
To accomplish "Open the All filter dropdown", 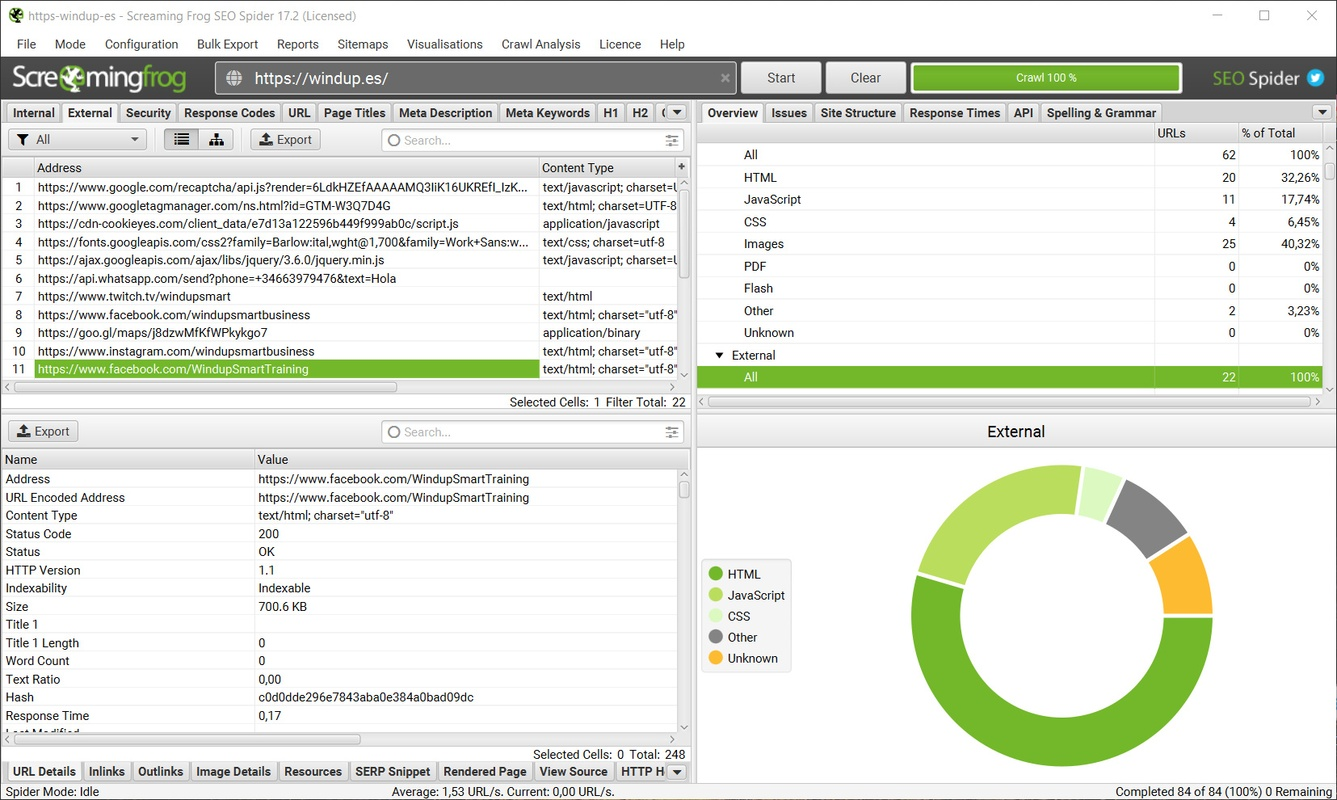I will click(x=78, y=140).
